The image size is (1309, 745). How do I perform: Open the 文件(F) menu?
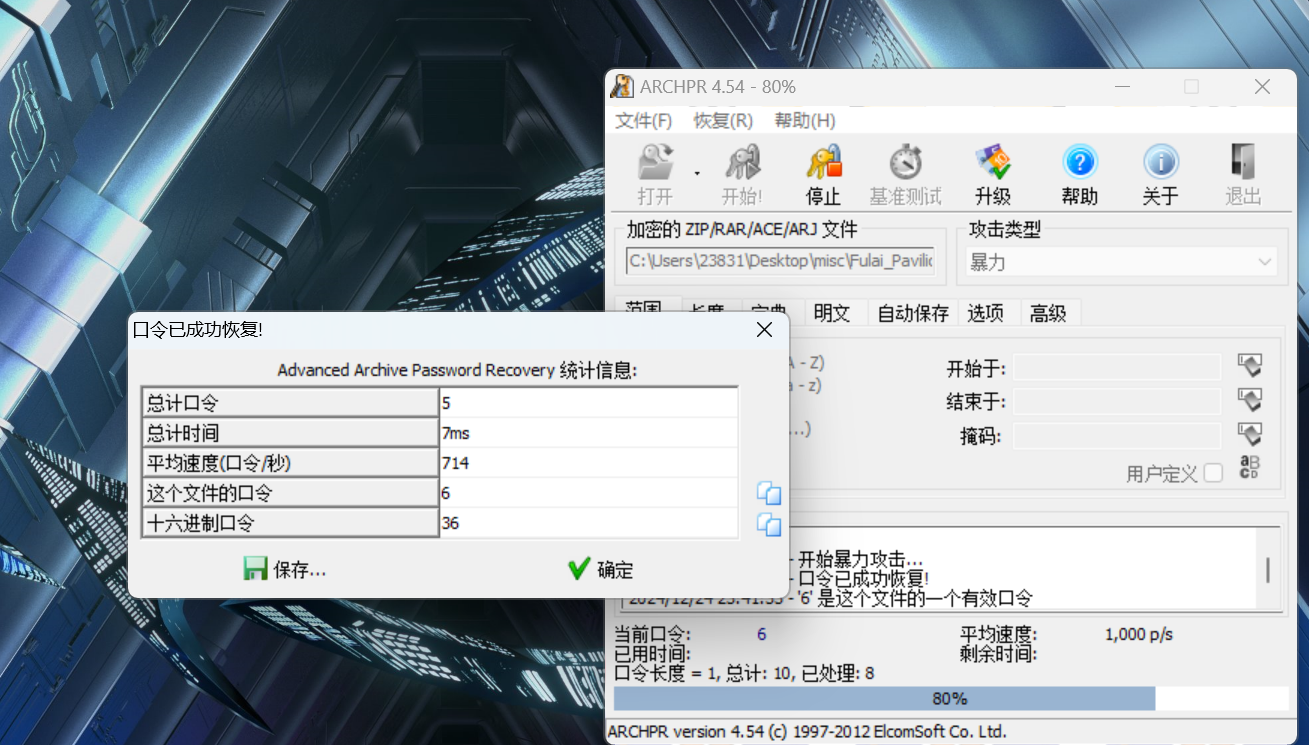click(644, 121)
